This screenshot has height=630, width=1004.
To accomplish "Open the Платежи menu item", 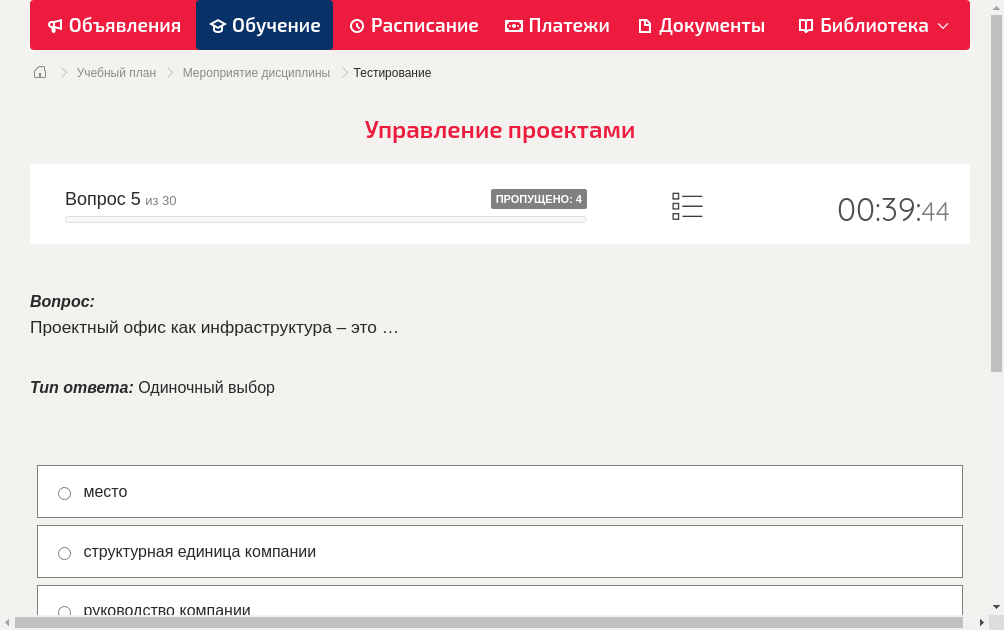I will pos(557,25).
